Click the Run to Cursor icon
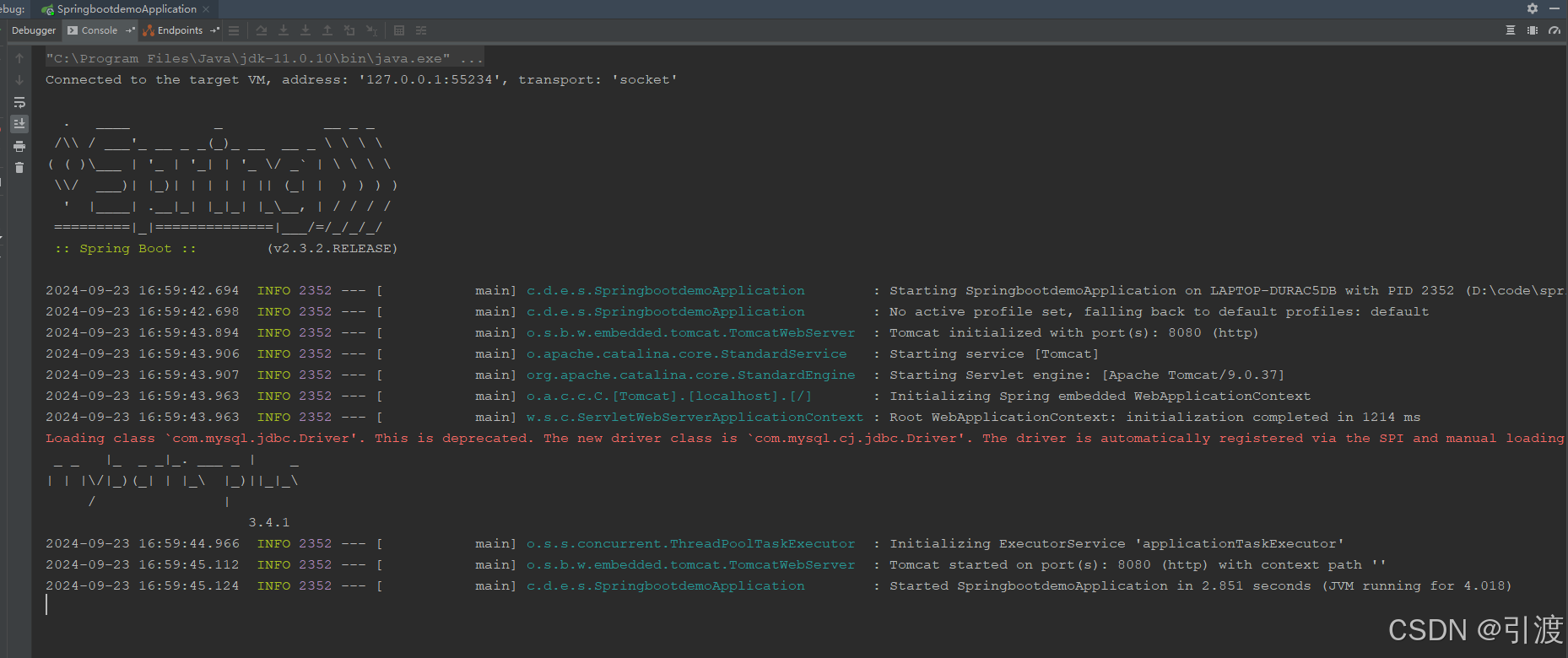The height and width of the screenshot is (658, 1568). pyautogui.click(x=371, y=30)
